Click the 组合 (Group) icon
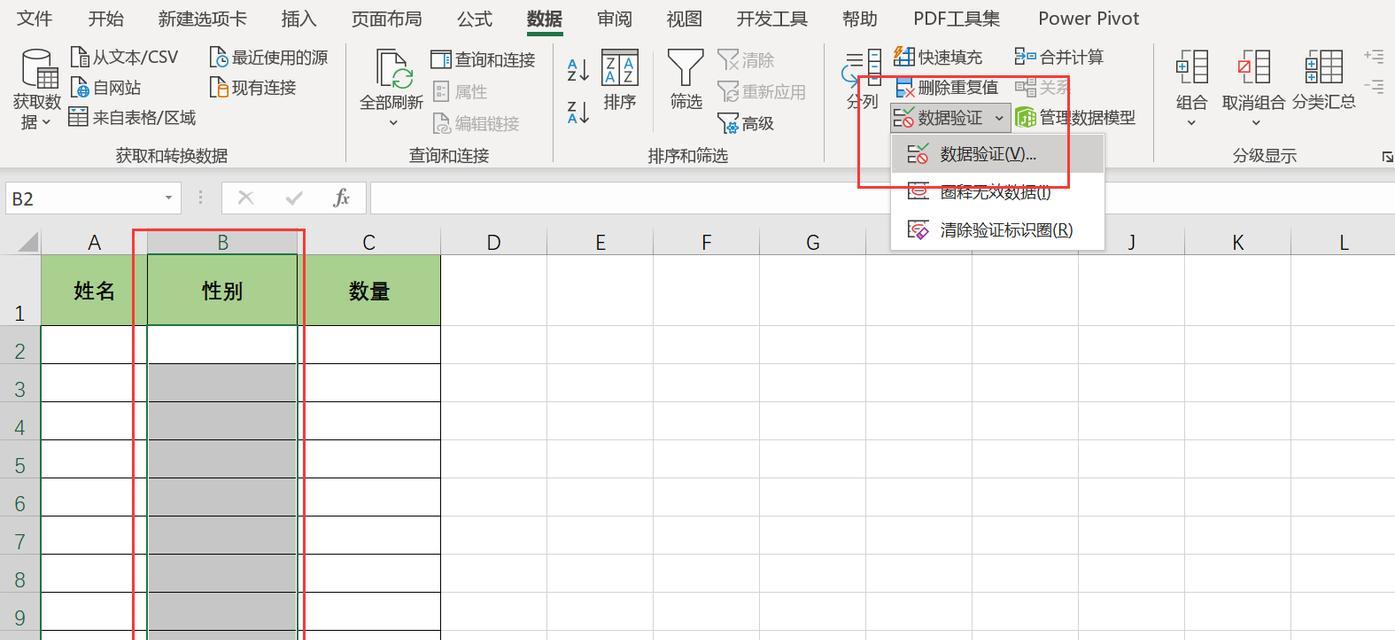Viewport: 1395px width, 640px height. (x=1192, y=68)
